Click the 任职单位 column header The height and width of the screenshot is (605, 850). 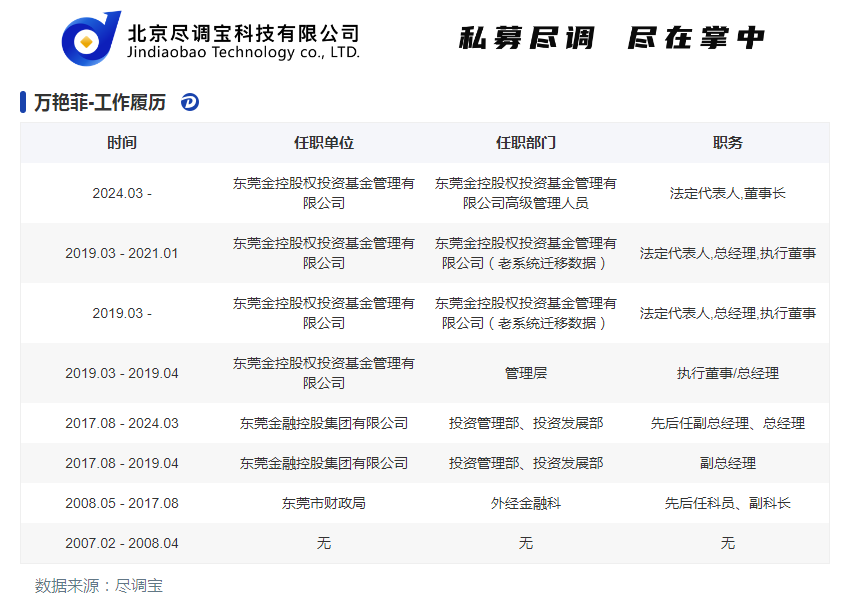323,143
